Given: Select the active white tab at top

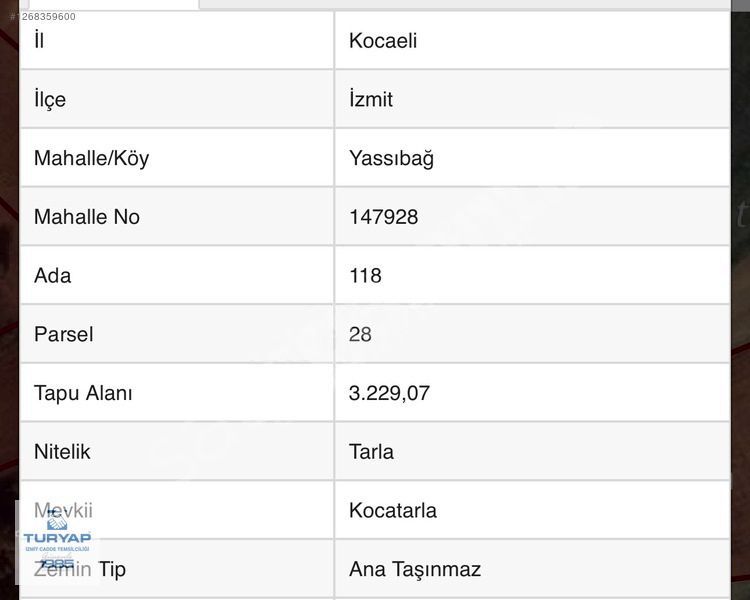Looking at the screenshot, I should (x=113, y=4).
